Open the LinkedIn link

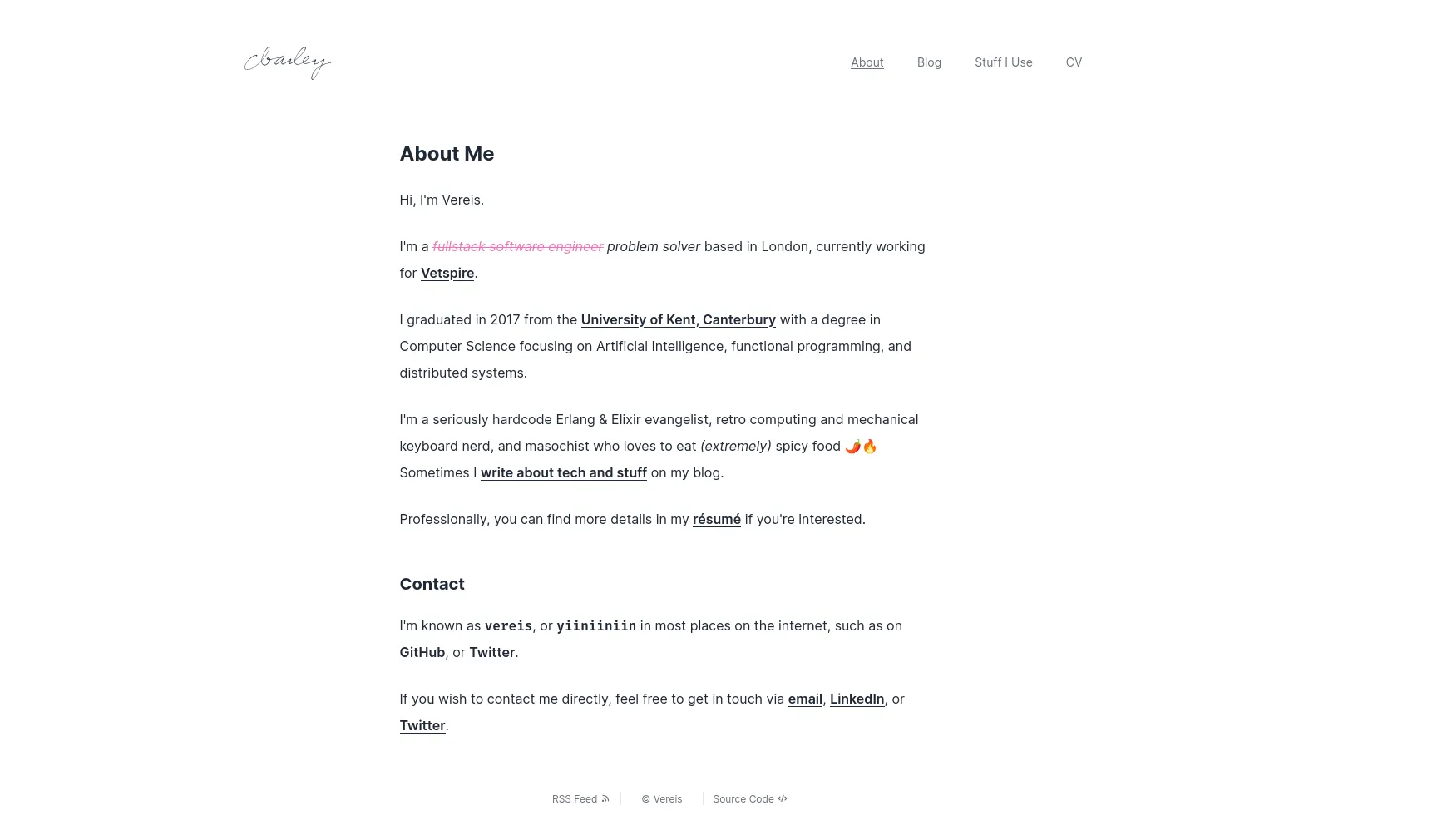[857, 699]
